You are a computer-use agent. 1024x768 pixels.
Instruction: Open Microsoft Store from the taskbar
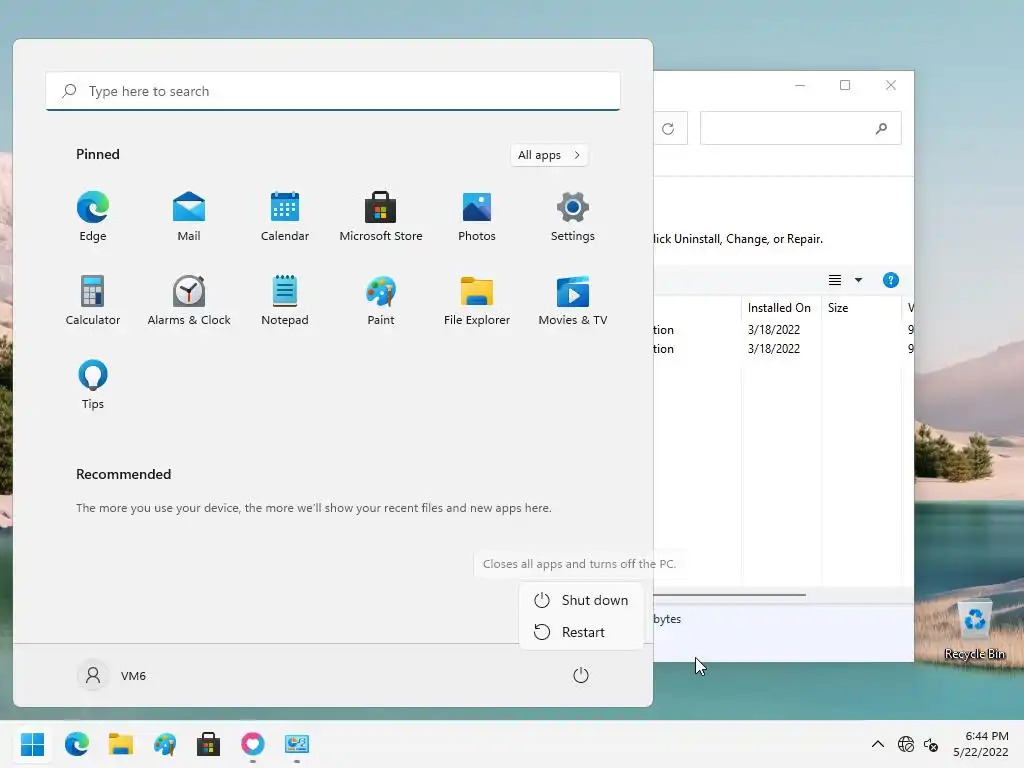click(x=208, y=744)
